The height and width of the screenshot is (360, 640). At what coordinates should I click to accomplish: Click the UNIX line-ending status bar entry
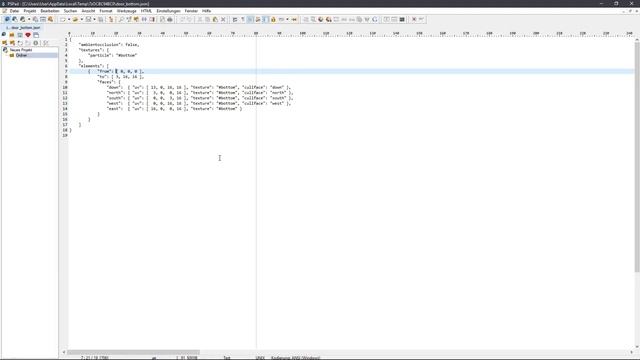tap(260, 358)
